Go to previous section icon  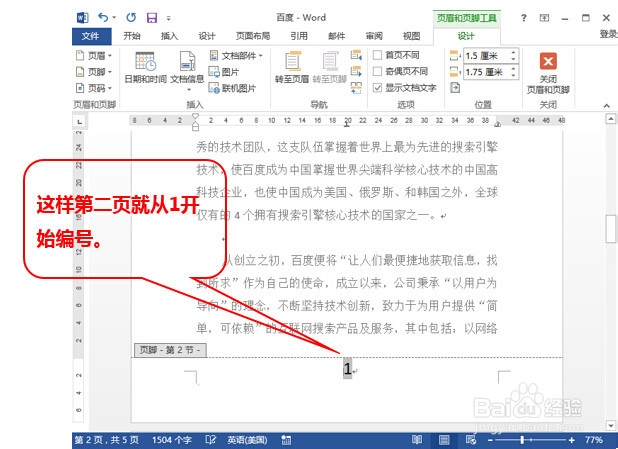pyautogui.click(x=356, y=55)
